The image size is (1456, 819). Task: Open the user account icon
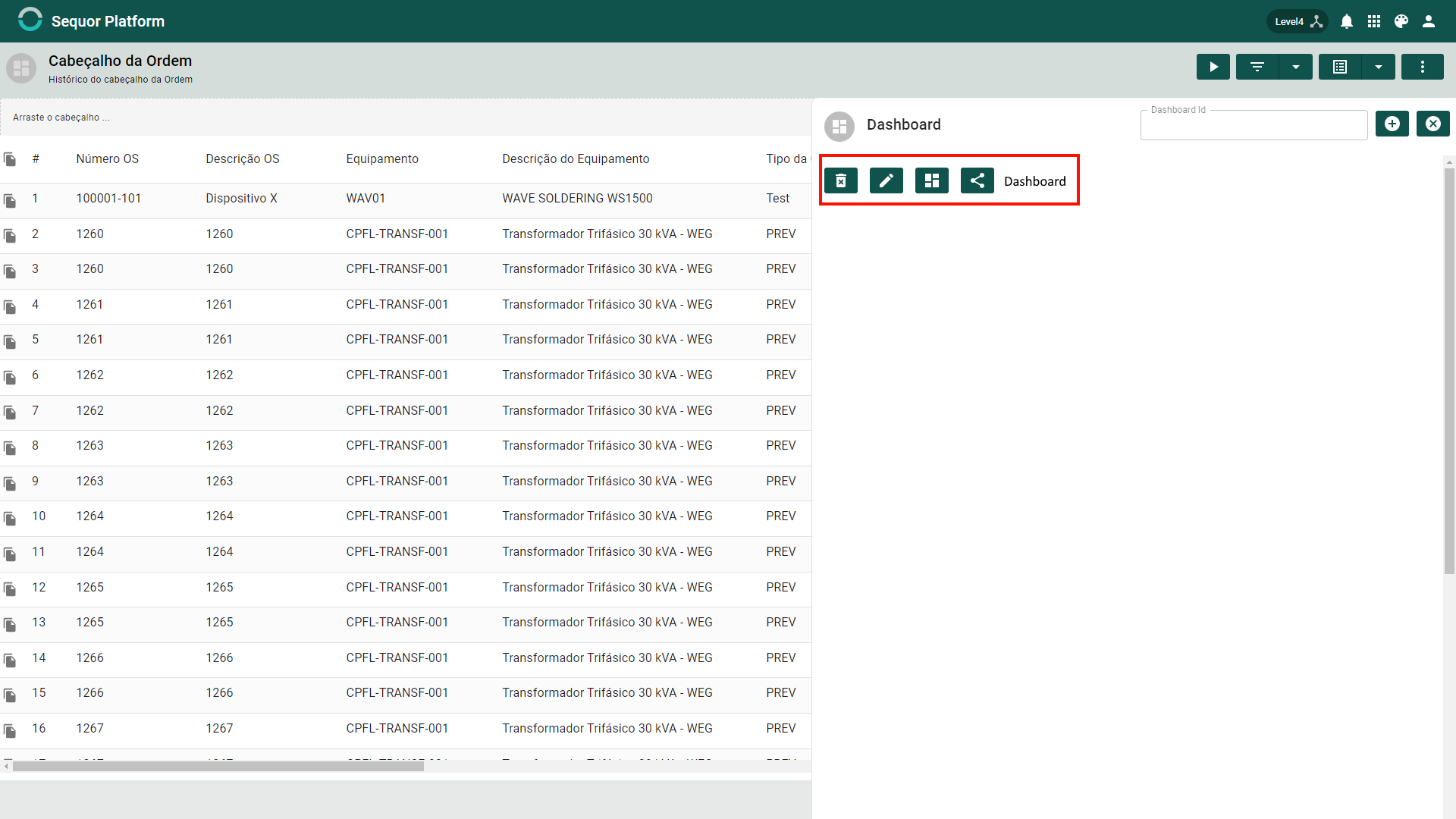(1429, 21)
